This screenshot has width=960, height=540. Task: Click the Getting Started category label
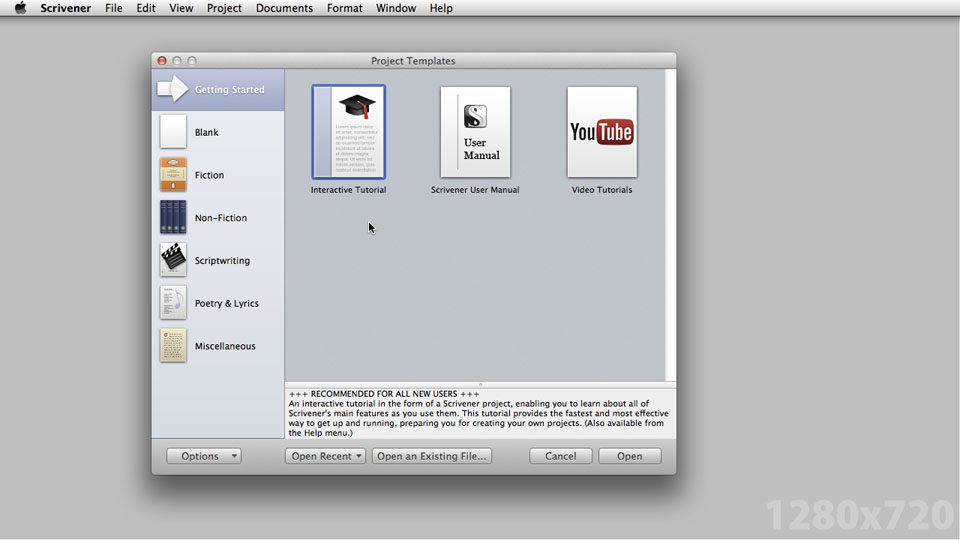coord(230,89)
